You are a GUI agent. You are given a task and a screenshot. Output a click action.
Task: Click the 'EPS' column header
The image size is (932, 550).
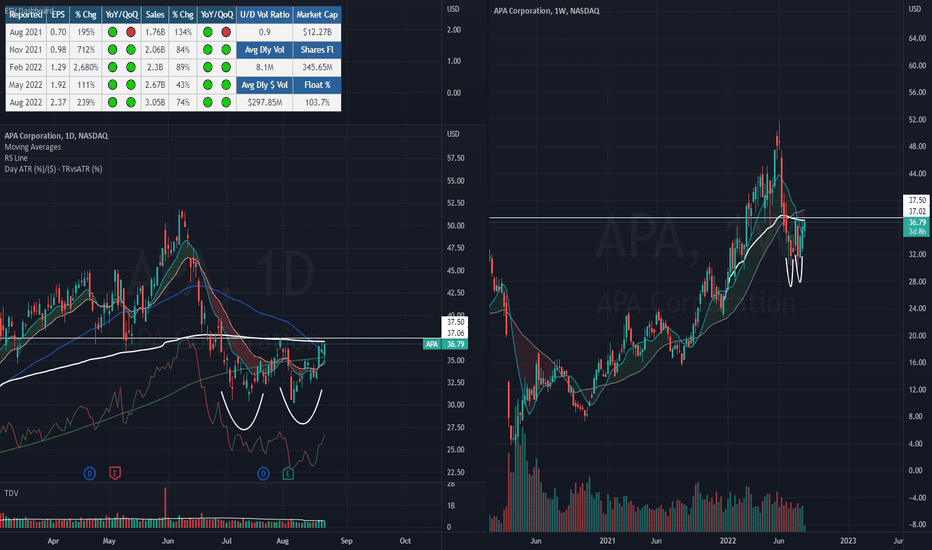pos(58,14)
